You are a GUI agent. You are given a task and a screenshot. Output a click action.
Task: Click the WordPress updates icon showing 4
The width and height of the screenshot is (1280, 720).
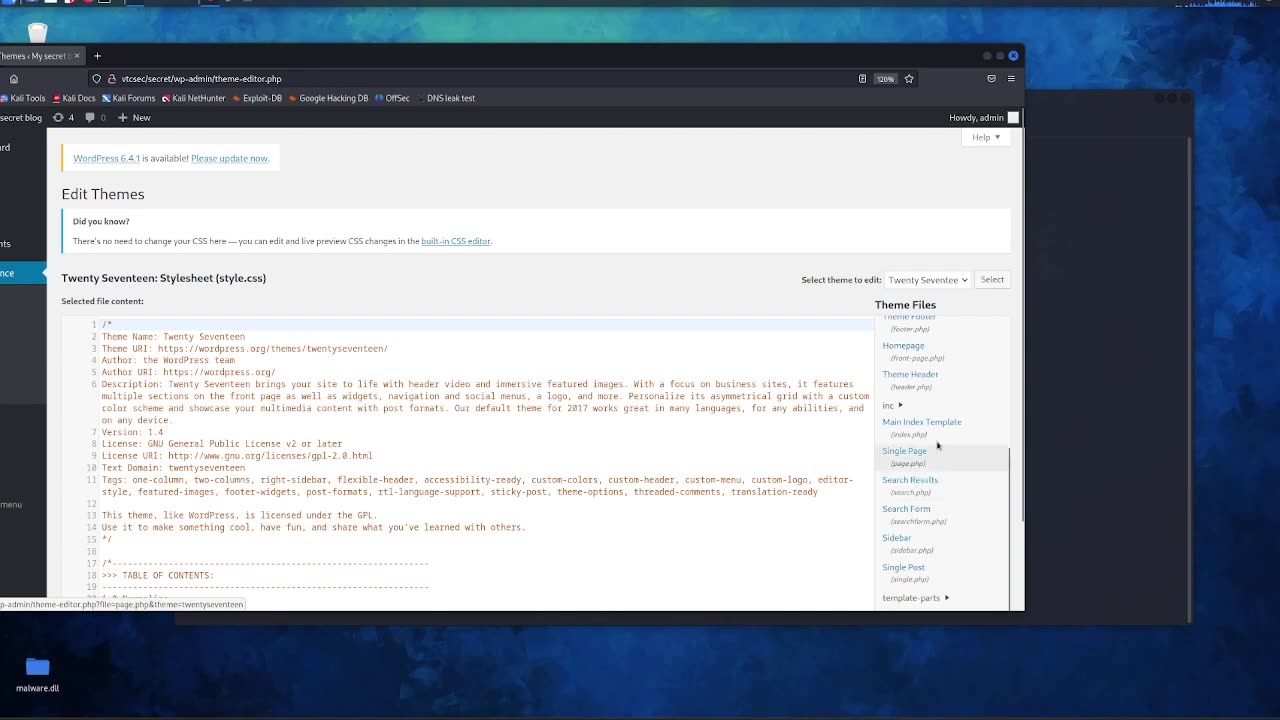tap(63, 118)
